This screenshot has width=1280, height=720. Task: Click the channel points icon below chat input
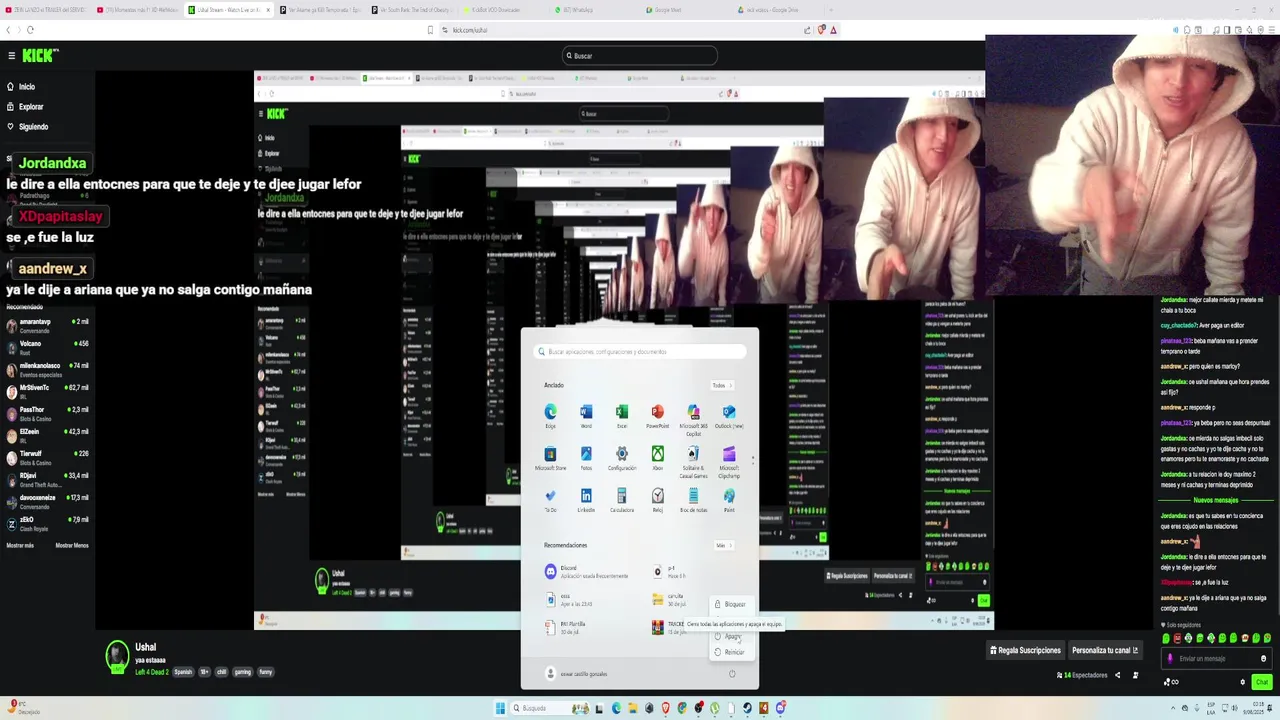1170,682
